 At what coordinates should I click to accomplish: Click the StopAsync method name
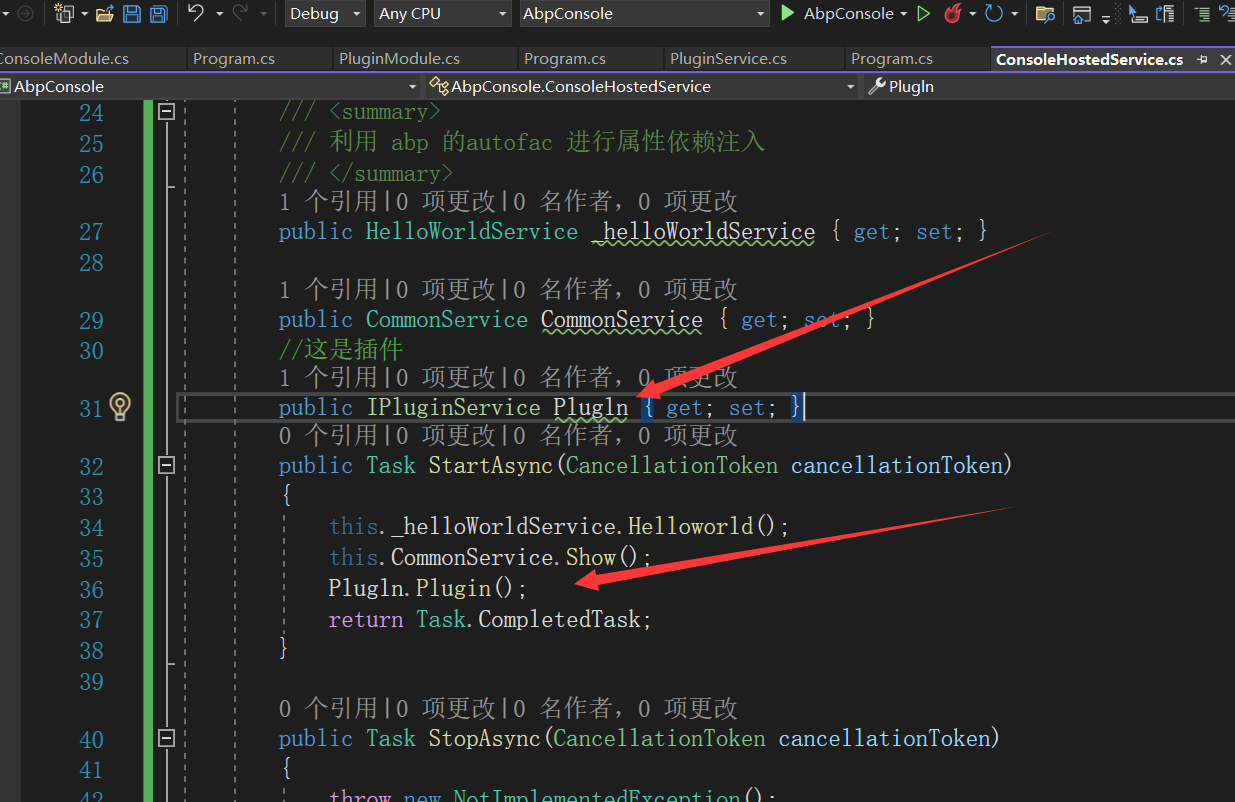(484, 738)
